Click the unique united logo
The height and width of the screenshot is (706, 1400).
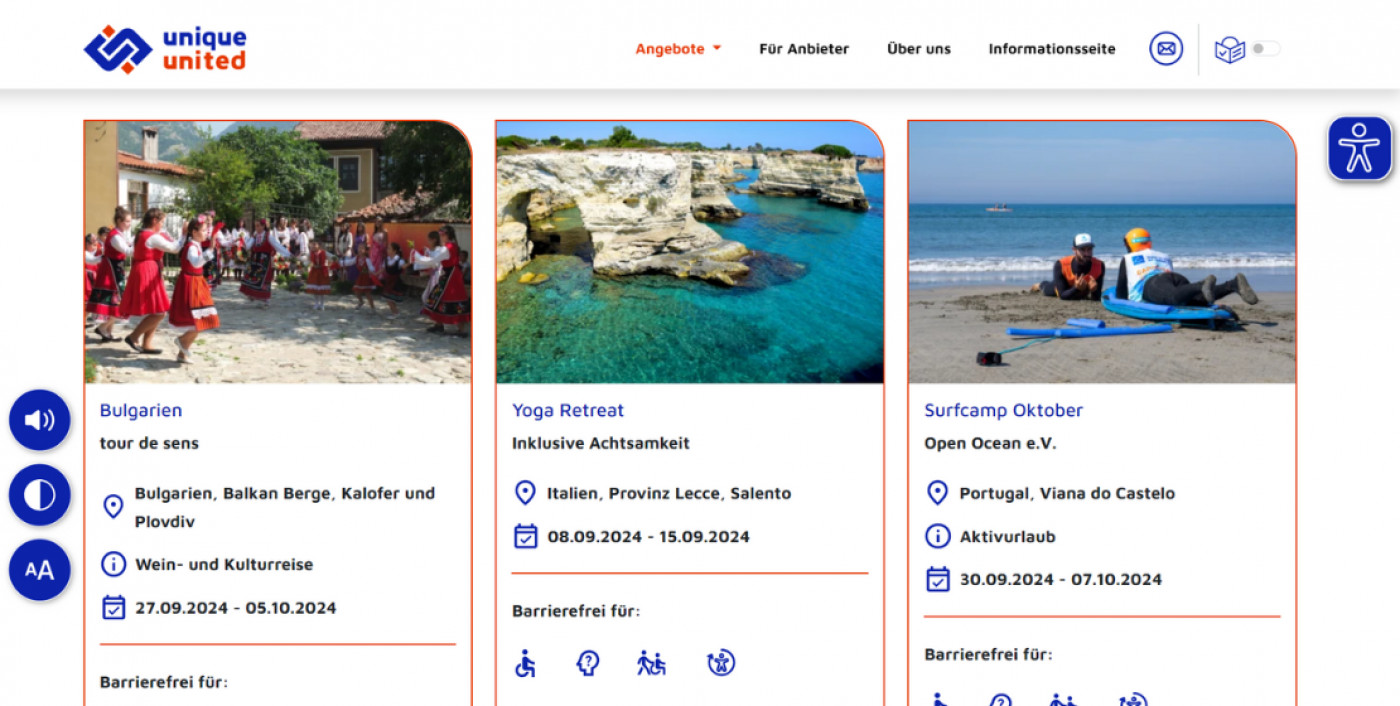[x=165, y=49]
